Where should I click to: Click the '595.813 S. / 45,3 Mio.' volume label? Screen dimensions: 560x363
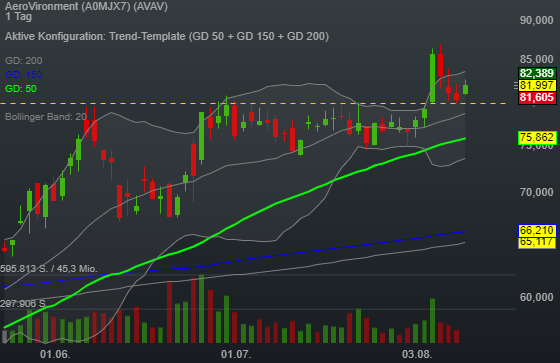[49, 269]
